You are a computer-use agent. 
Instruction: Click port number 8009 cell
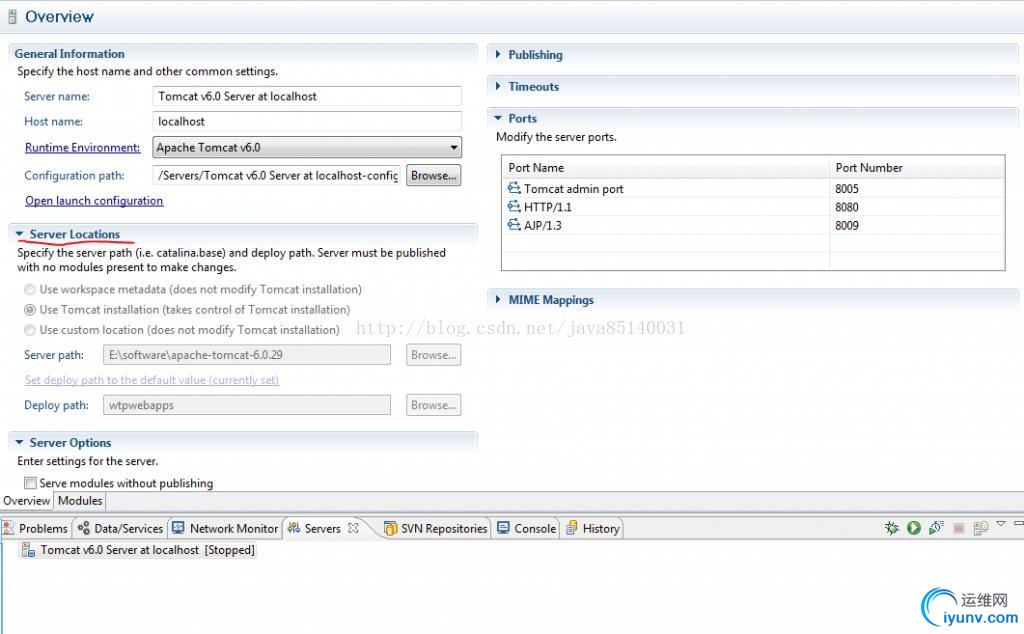[847, 225]
